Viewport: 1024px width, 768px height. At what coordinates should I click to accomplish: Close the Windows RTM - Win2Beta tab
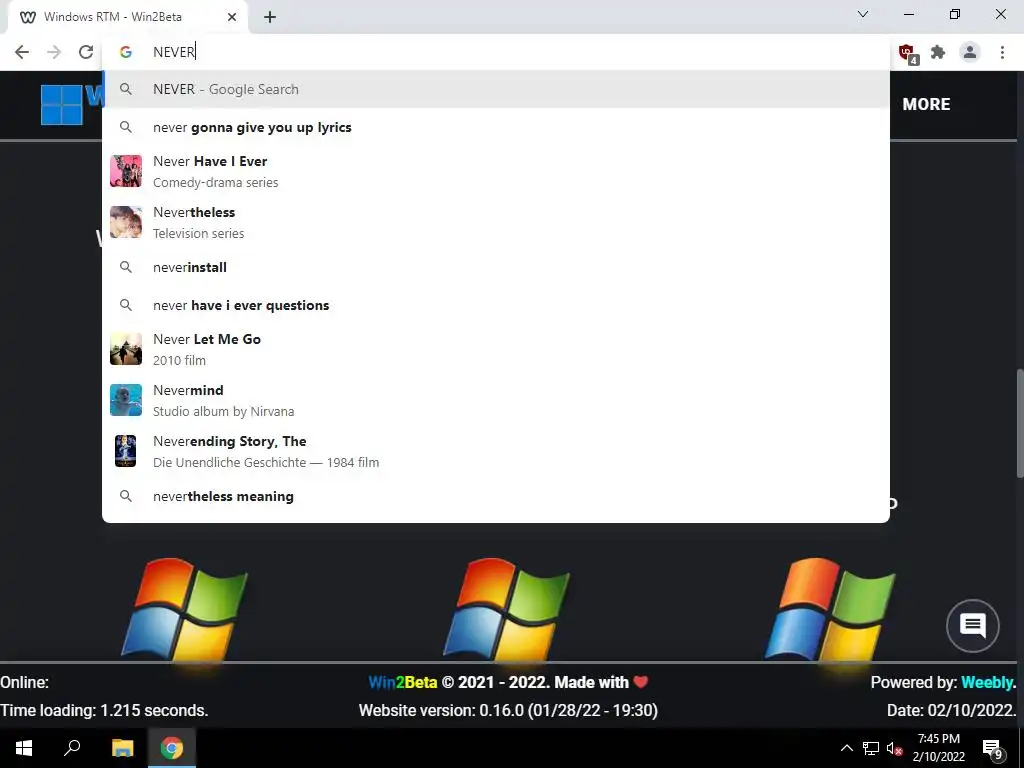[232, 17]
